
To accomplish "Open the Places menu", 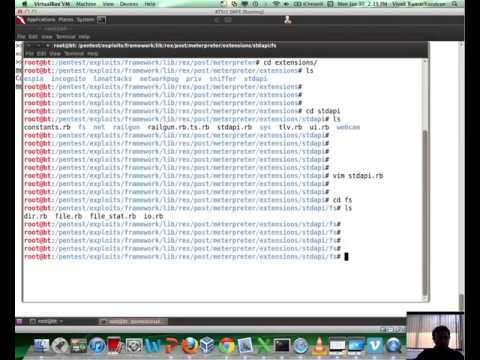I will (x=66, y=20).
